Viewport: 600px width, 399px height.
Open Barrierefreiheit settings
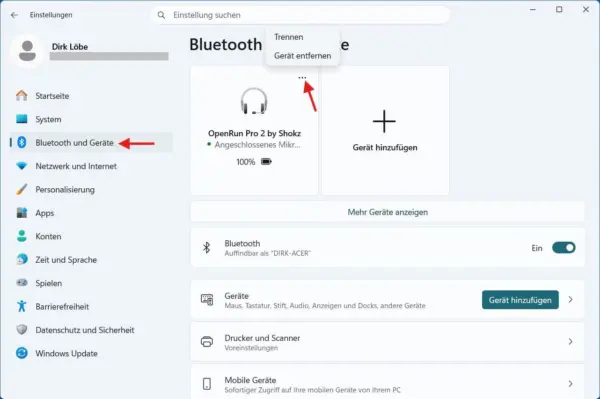(x=62, y=307)
